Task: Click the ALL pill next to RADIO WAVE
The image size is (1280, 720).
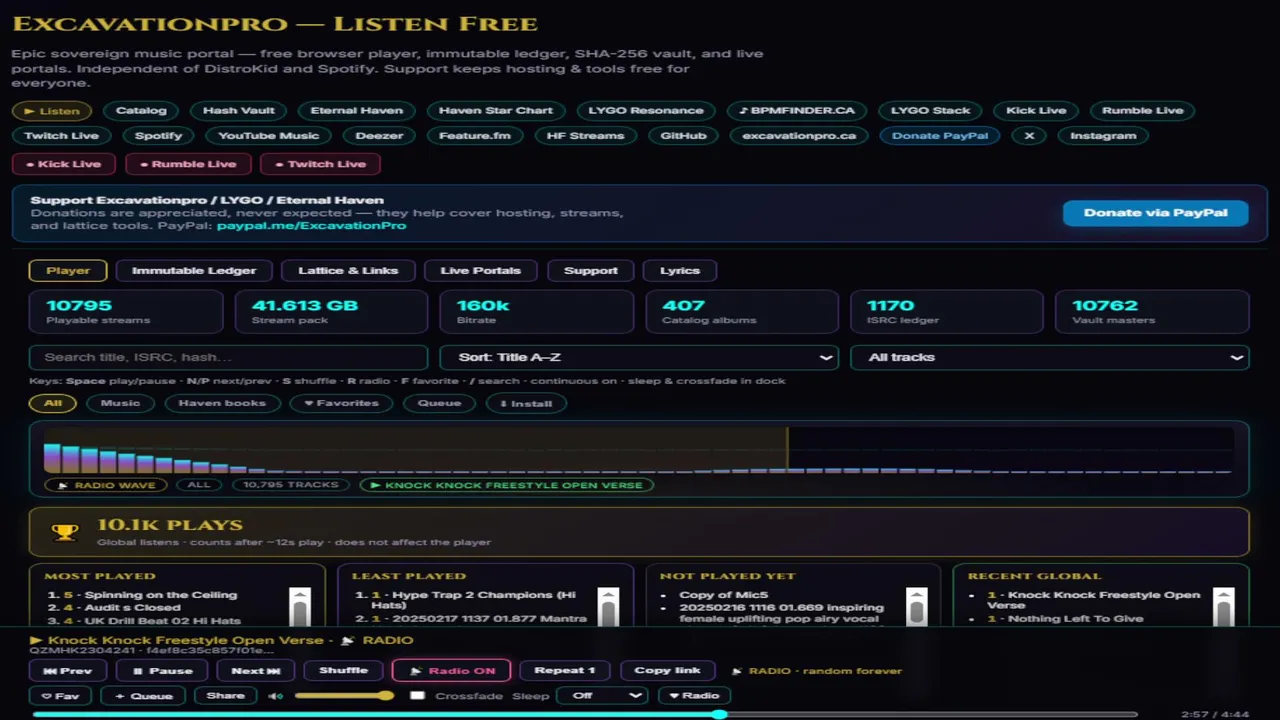Action: tap(199, 485)
